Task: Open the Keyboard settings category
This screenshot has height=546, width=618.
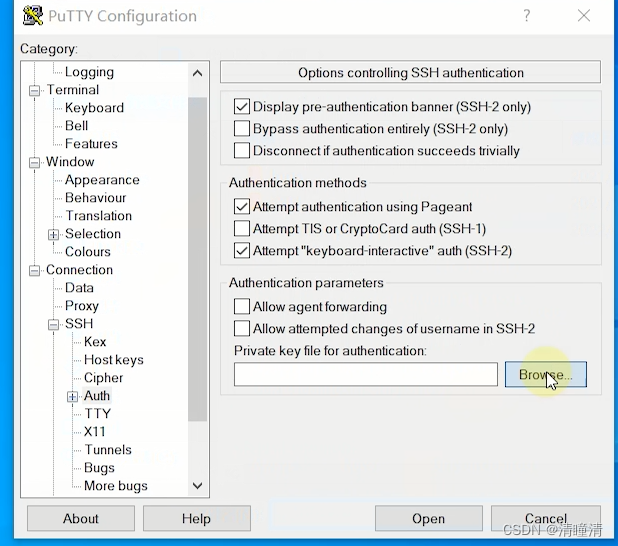Action: pos(95,108)
